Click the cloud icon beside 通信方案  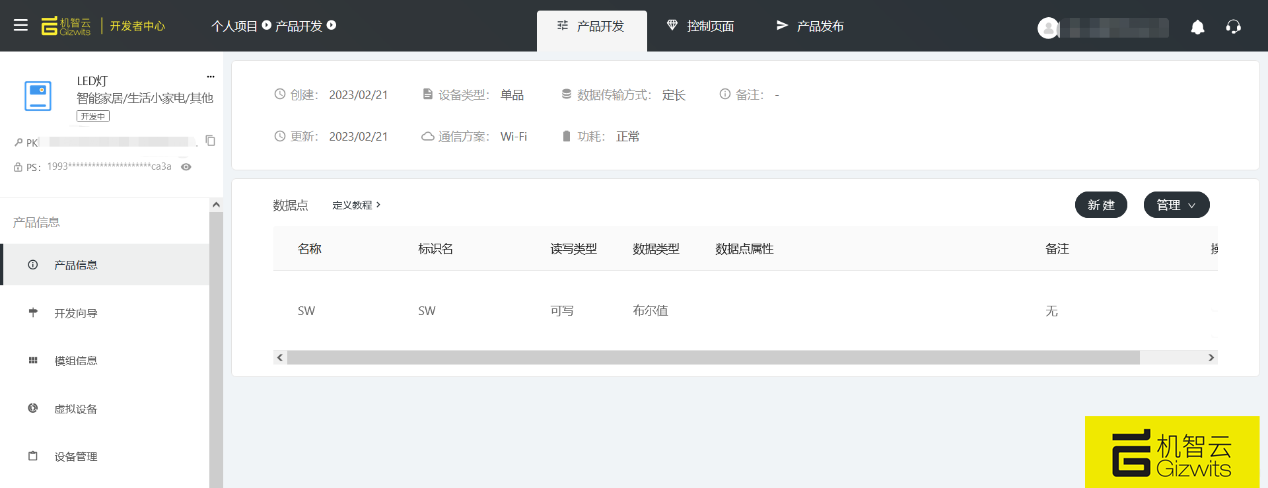coord(428,136)
